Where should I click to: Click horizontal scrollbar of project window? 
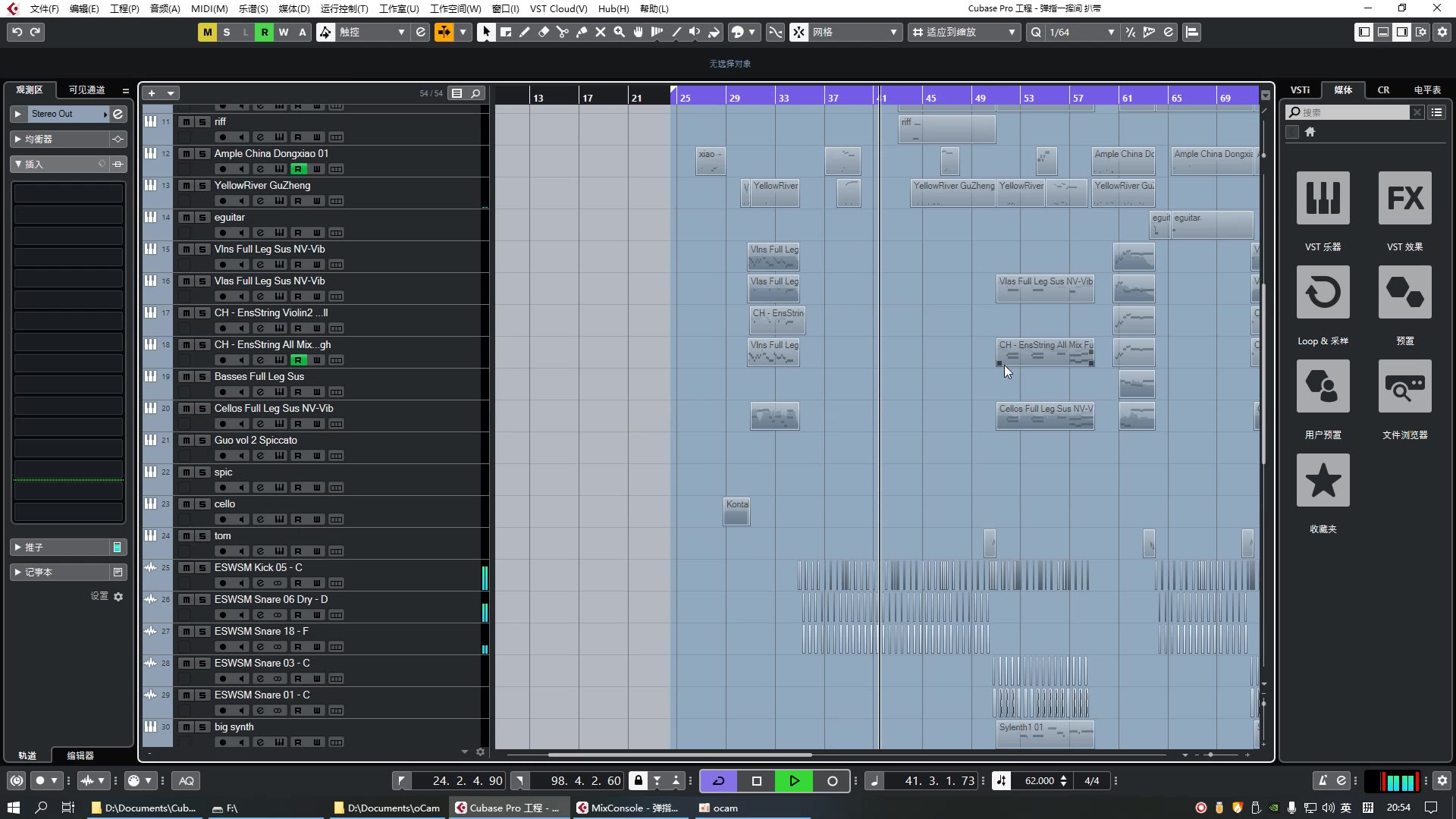[679, 755]
